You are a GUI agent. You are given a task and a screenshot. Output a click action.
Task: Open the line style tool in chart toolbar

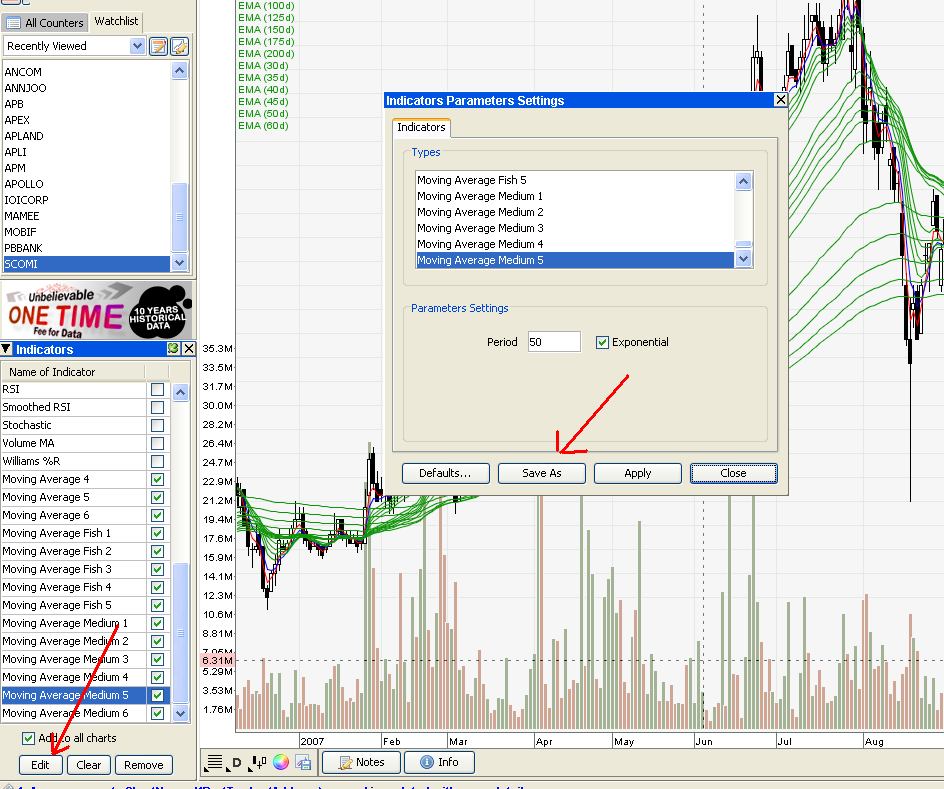pos(214,763)
